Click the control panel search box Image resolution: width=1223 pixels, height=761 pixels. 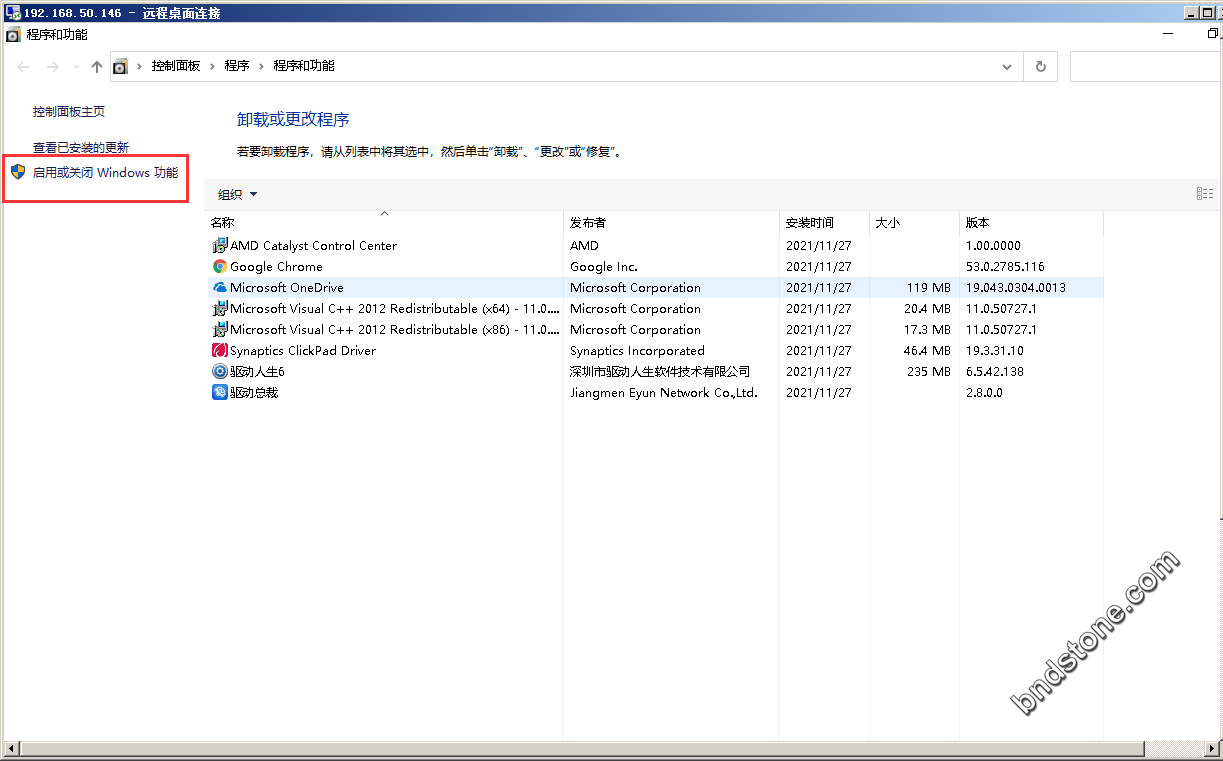click(1146, 66)
